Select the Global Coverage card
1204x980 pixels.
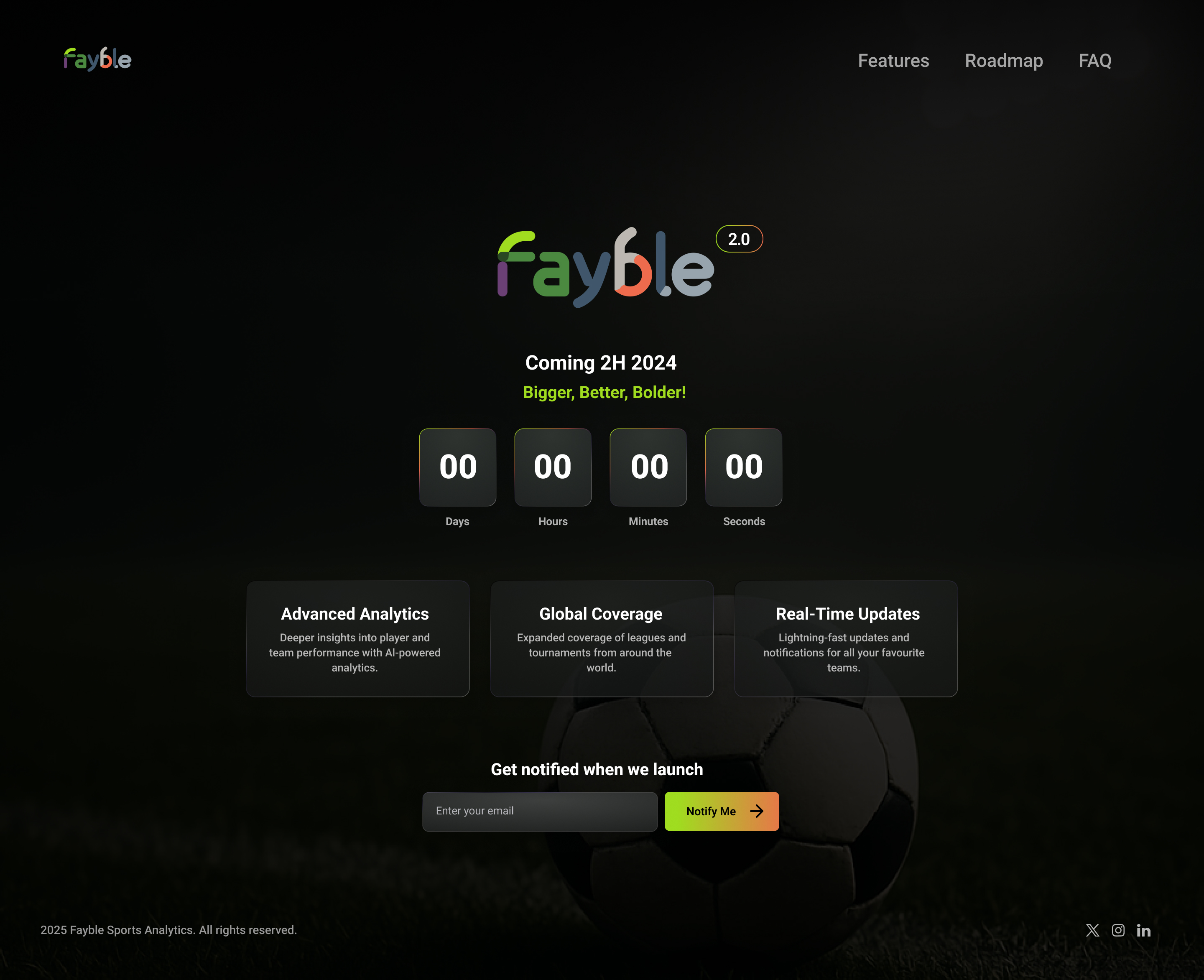point(602,638)
